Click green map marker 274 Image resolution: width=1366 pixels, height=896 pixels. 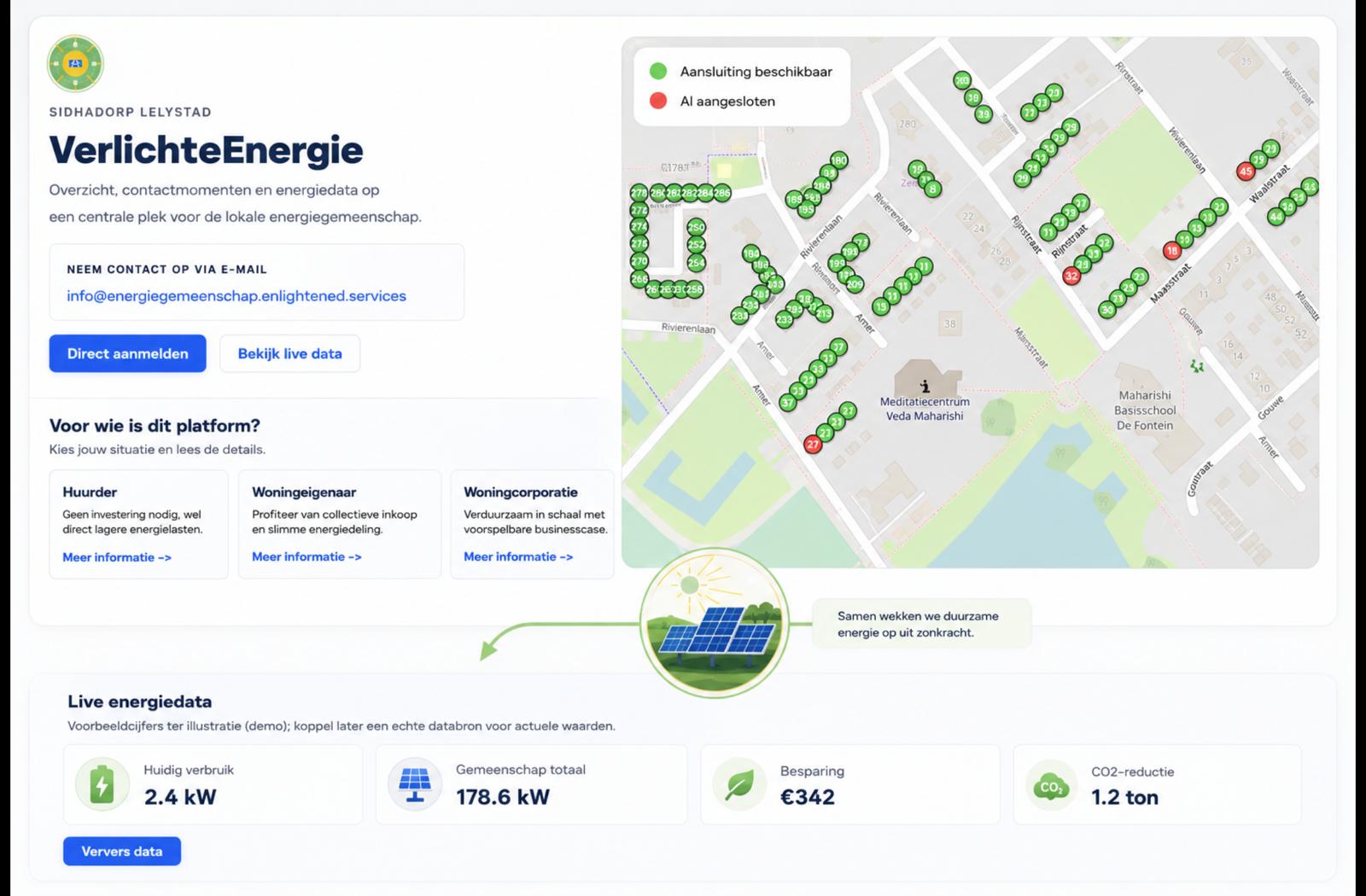tap(639, 227)
